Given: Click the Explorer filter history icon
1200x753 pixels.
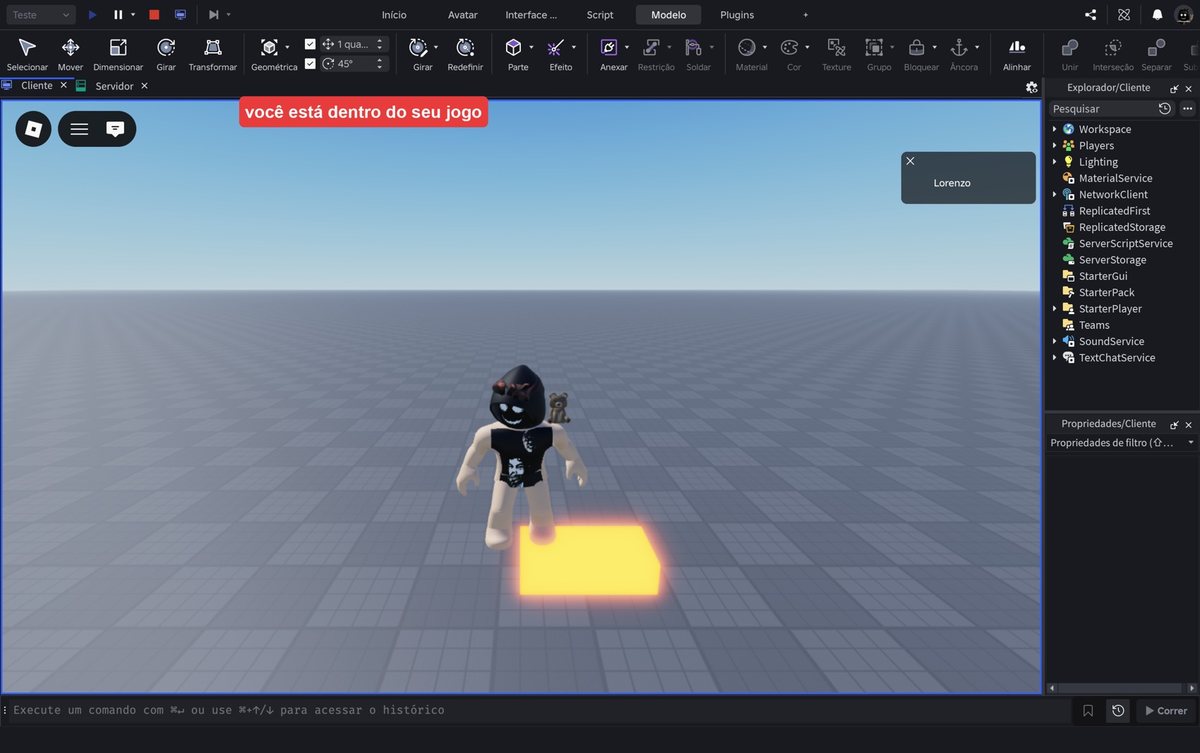Looking at the screenshot, I should coord(1164,108).
